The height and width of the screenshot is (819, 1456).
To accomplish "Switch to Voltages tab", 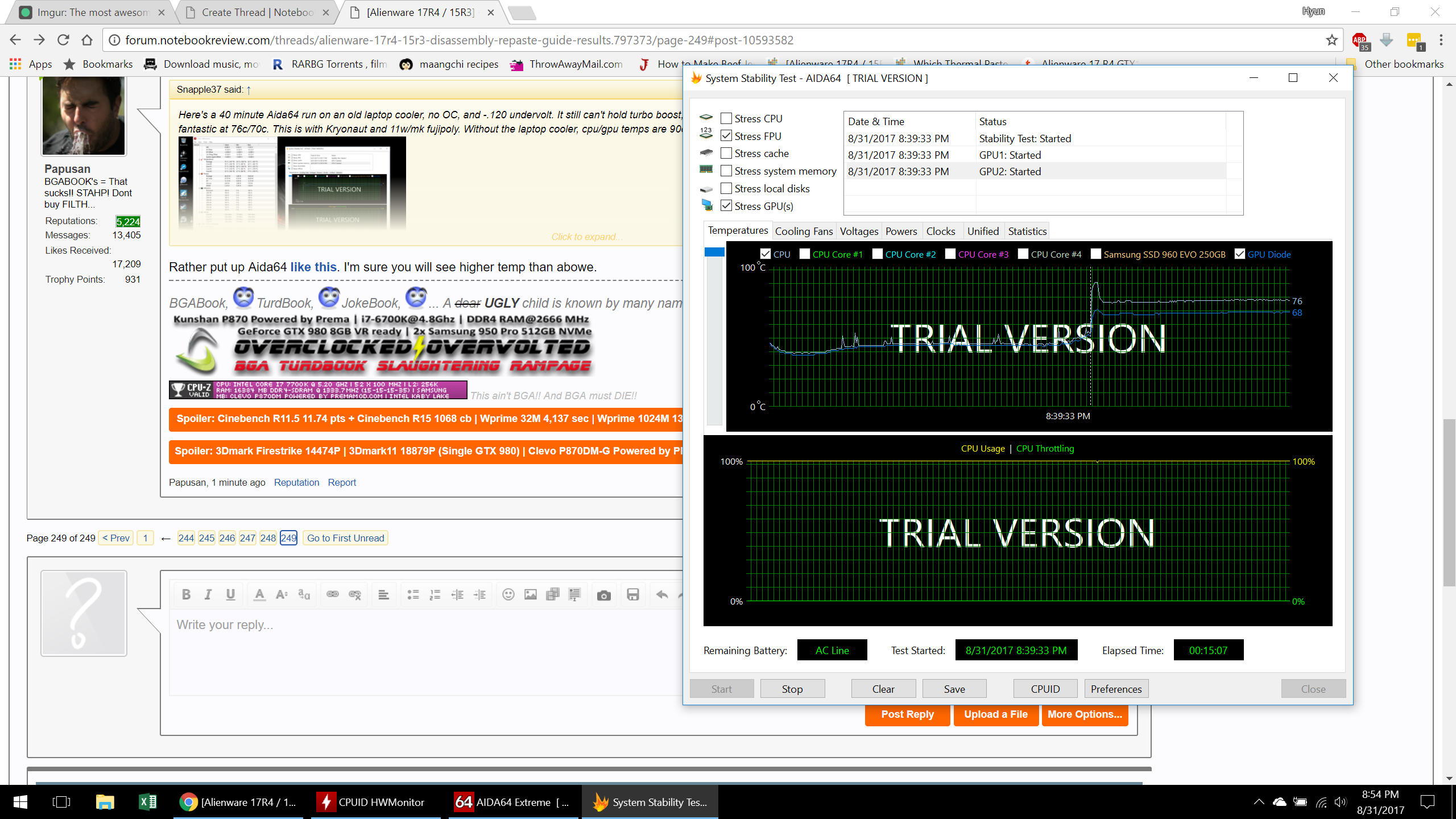I will [x=859, y=231].
